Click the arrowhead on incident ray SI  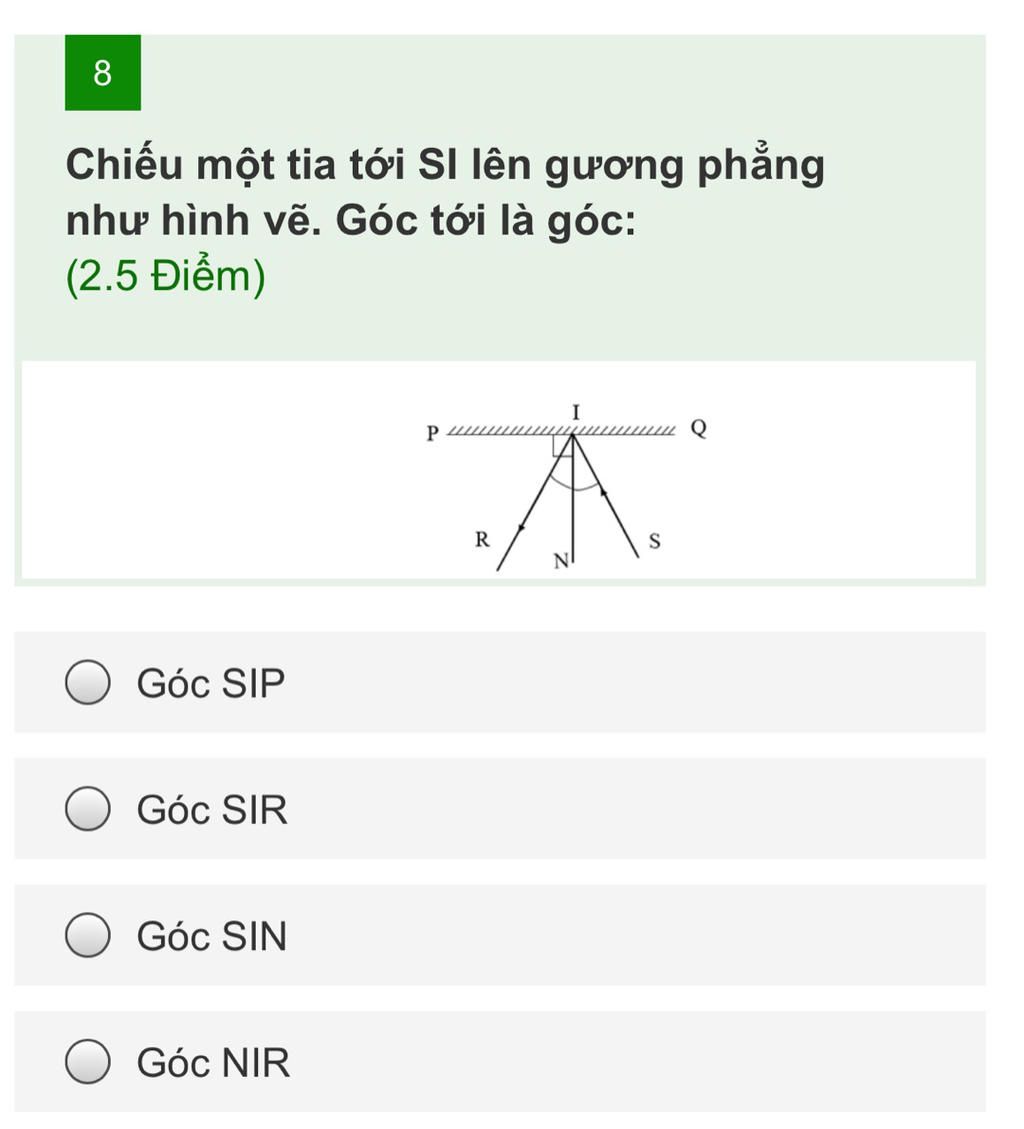(x=603, y=493)
